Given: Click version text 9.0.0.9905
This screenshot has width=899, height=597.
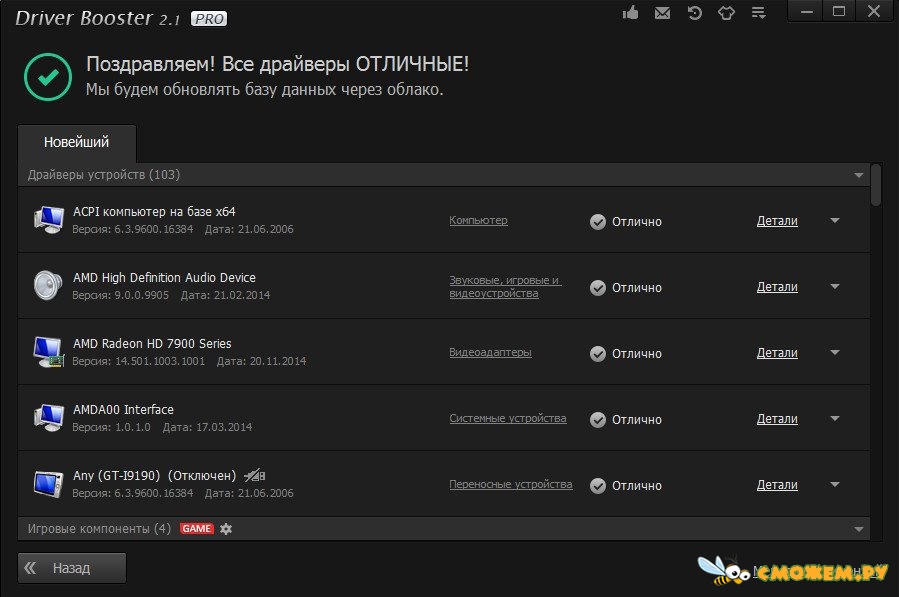Looking at the screenshot, I should coord(142,295).
